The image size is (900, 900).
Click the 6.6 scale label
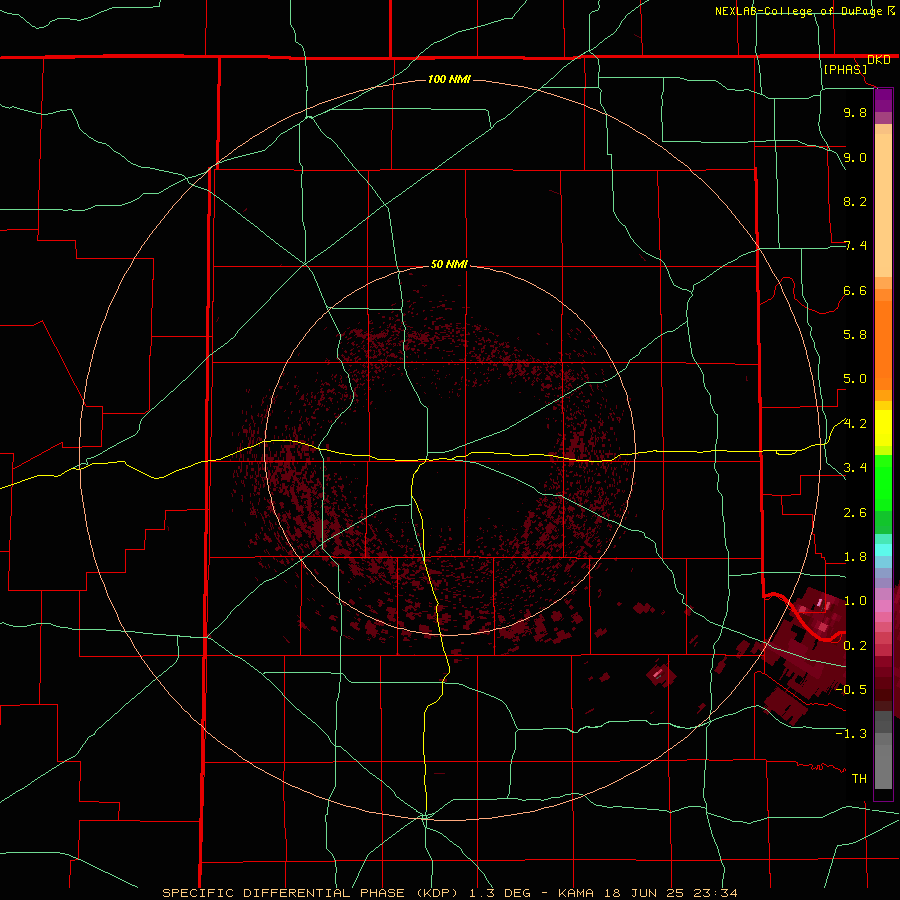(x=855, y=290)
